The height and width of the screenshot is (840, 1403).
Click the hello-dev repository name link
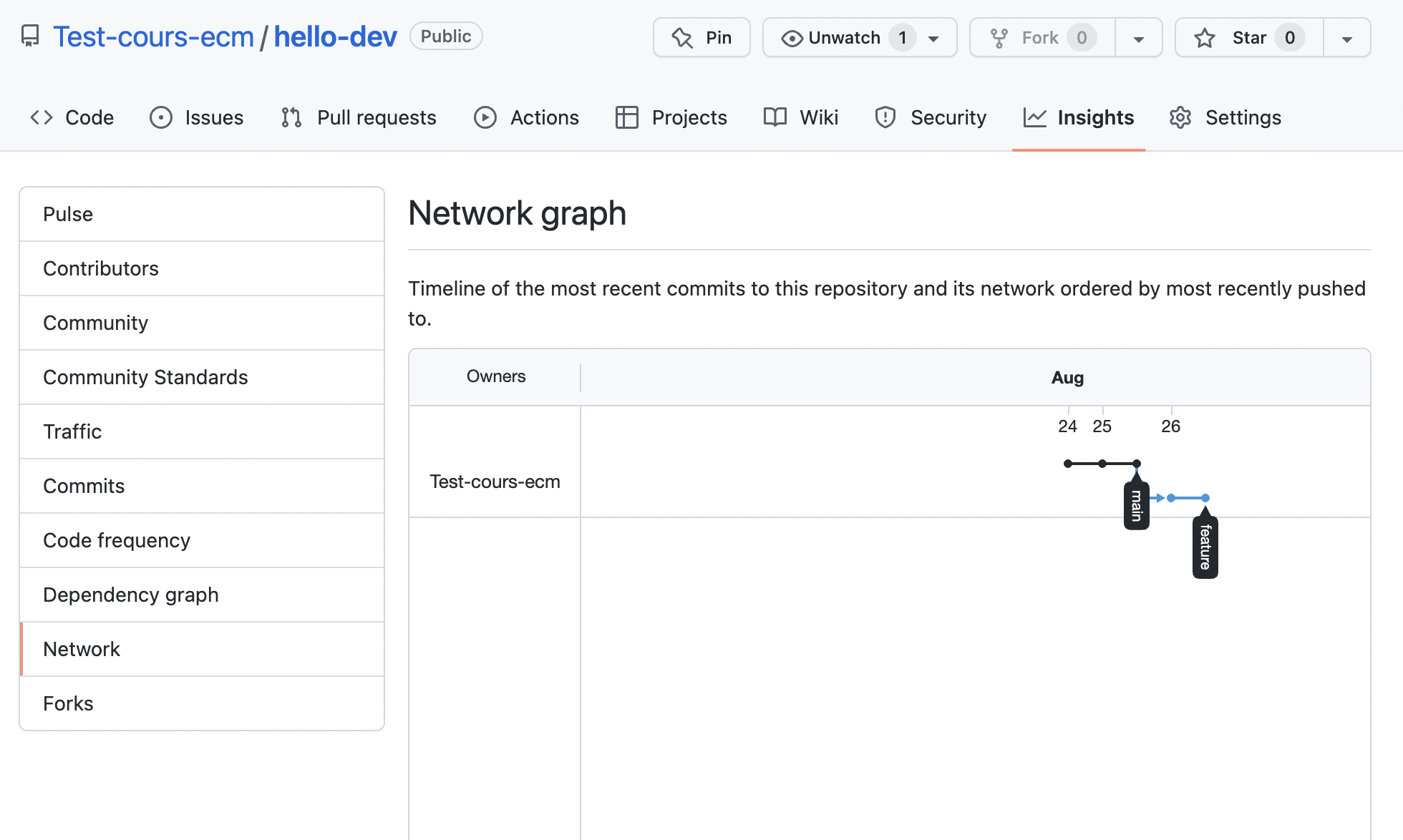point(335,36)
